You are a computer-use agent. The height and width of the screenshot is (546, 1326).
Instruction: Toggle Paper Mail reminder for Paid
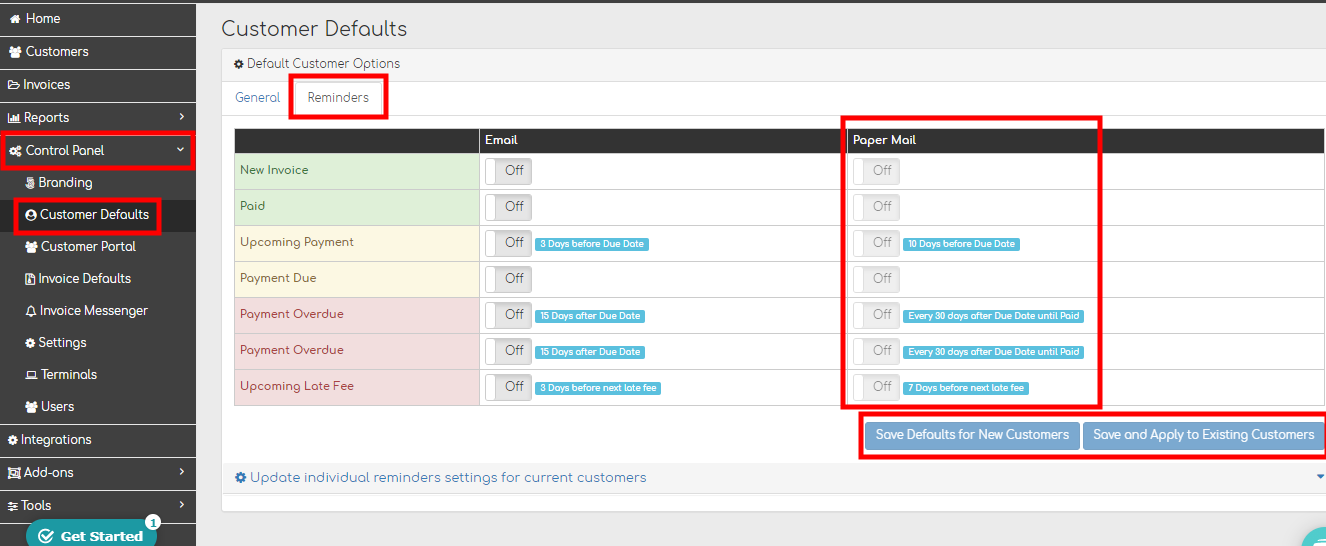point(876,207)
